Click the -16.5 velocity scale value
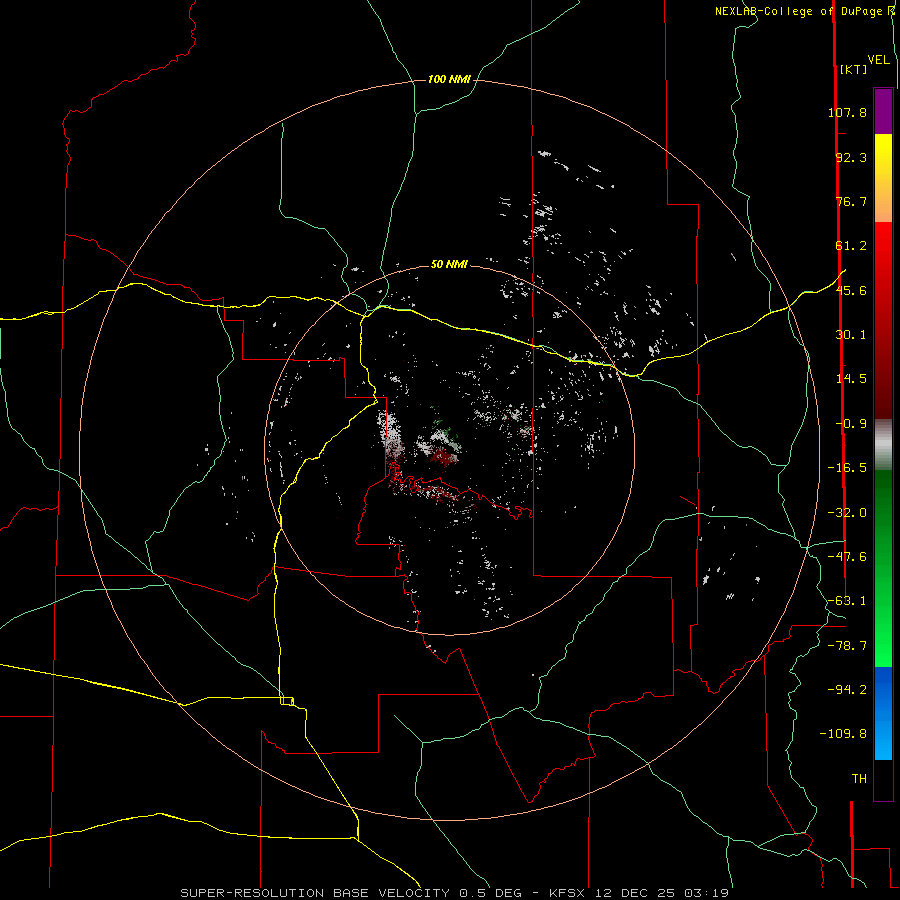Image resolution: width=900 pixels, height=900 pixels. click(x=847, y=468)
